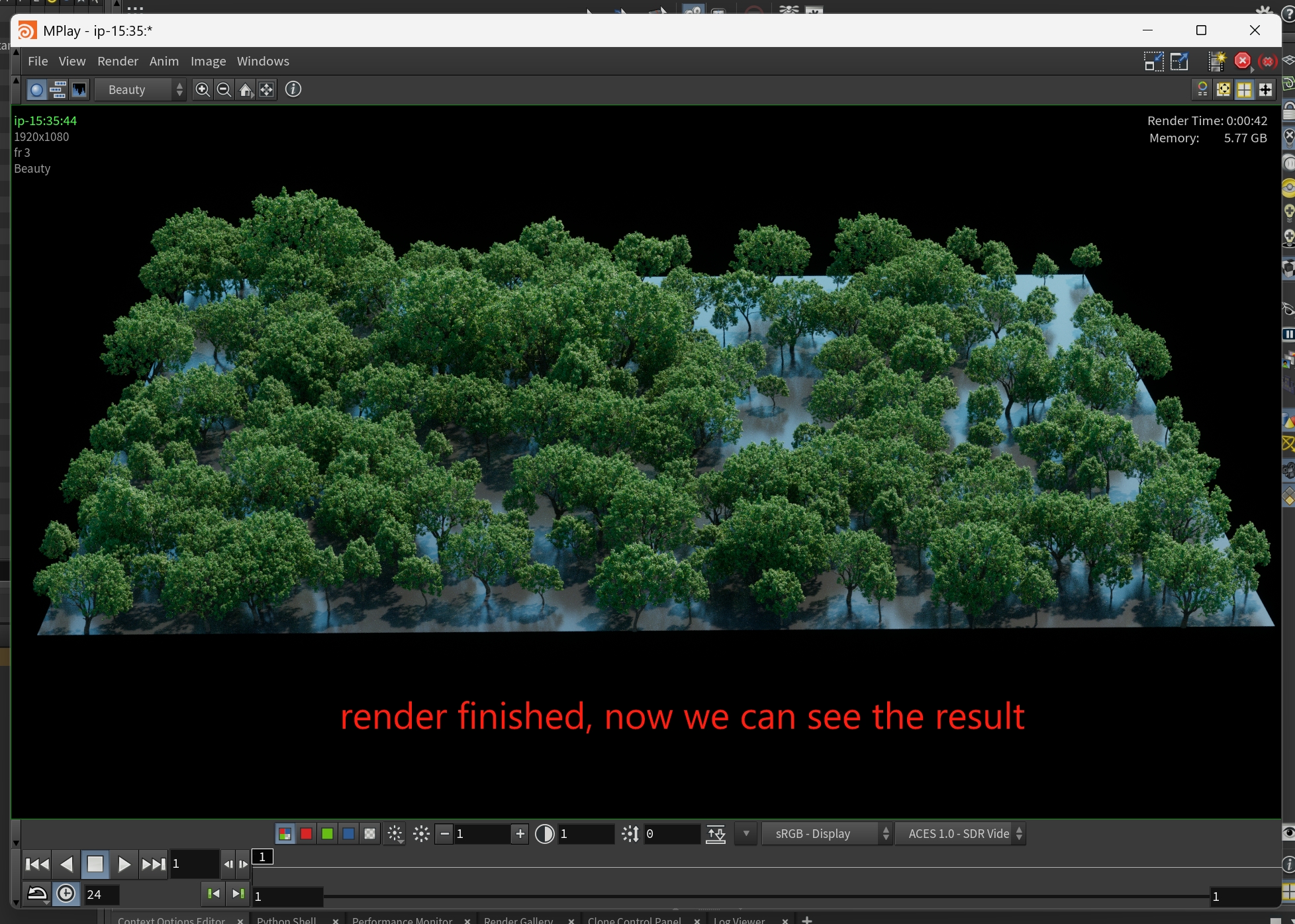Image resolution: width=1295 pixels, height=924 pixels.
Task: Select the blue channel swatch
Action: point(348,834)
